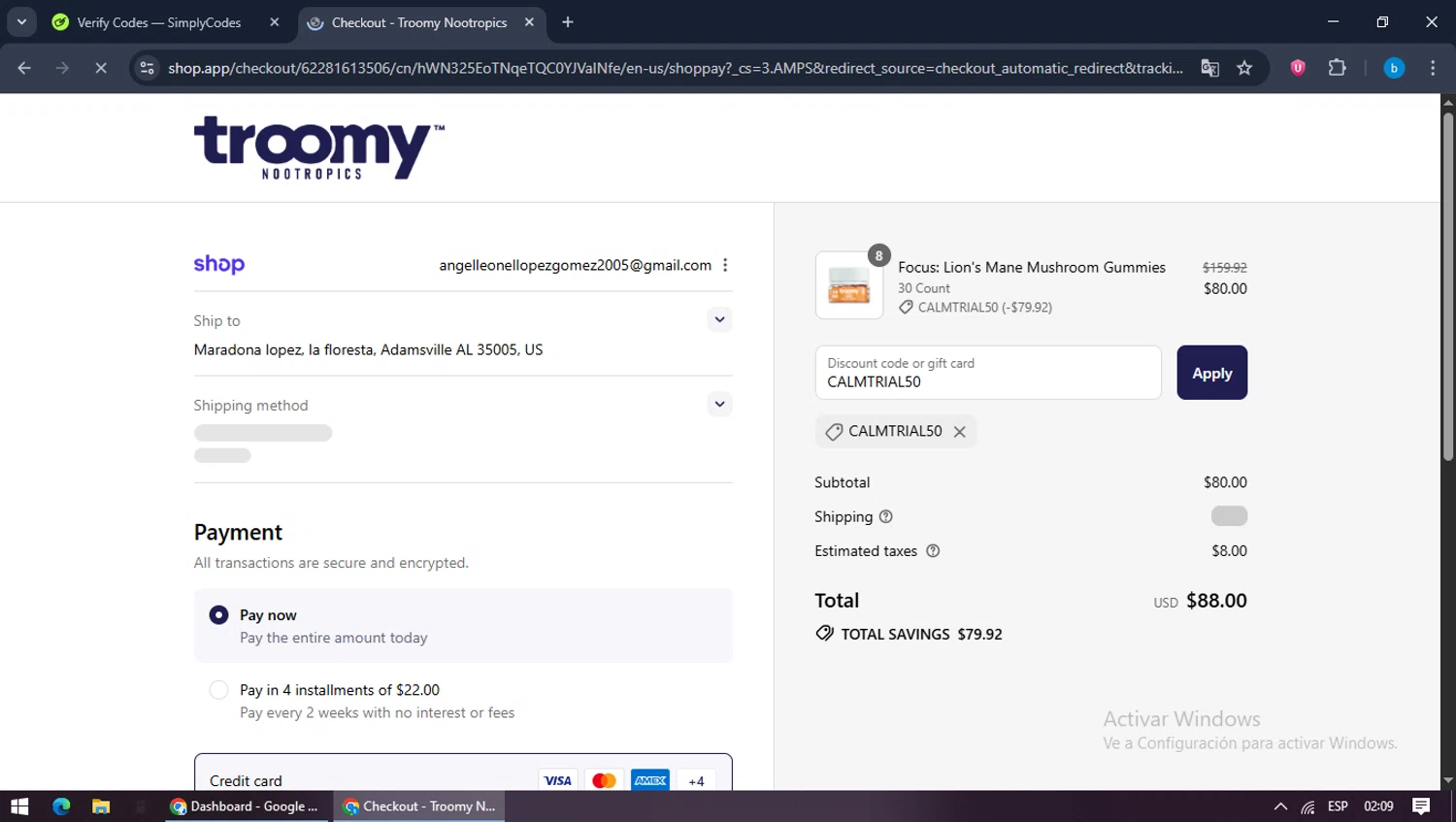The width and height of the screenshot is (1456, 822).
Task: Switch to the Checkout Troomy Nootropics tab
Action: pos(419,22)
